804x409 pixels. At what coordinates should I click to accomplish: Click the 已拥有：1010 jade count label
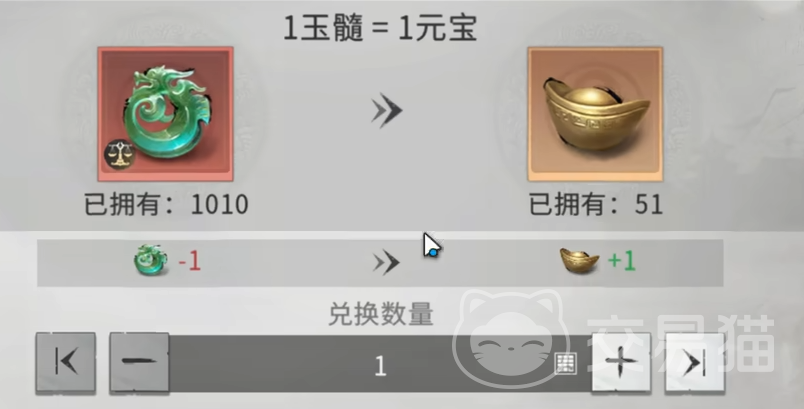tap(166, 205)
